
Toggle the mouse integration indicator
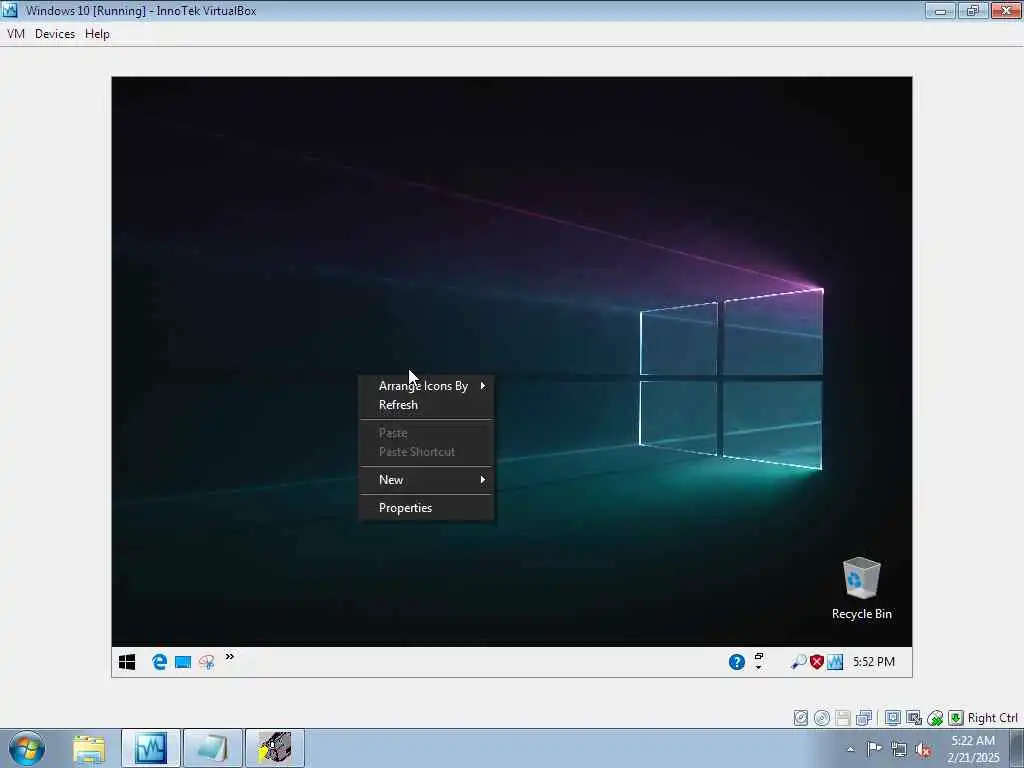click(x=935, y=718)
